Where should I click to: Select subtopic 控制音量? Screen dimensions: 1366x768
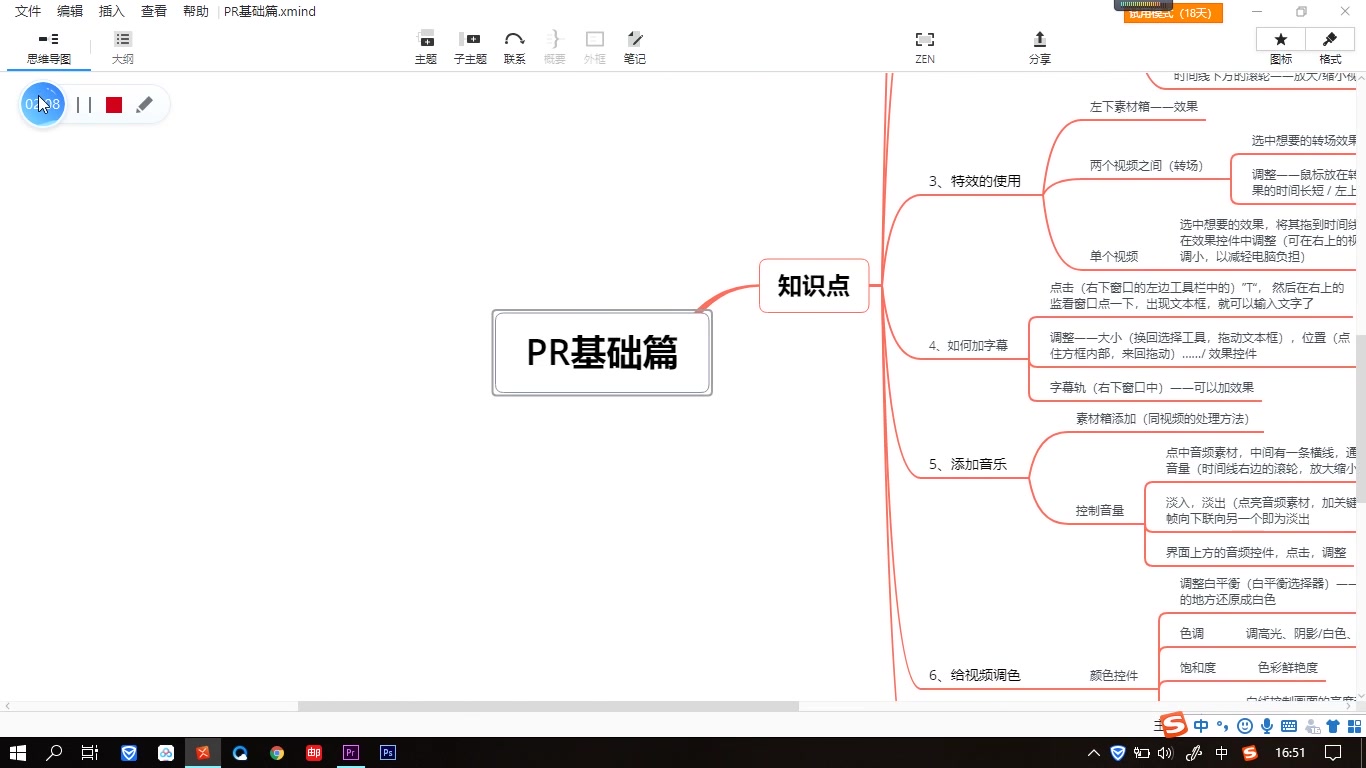(x=1100, y=510)
